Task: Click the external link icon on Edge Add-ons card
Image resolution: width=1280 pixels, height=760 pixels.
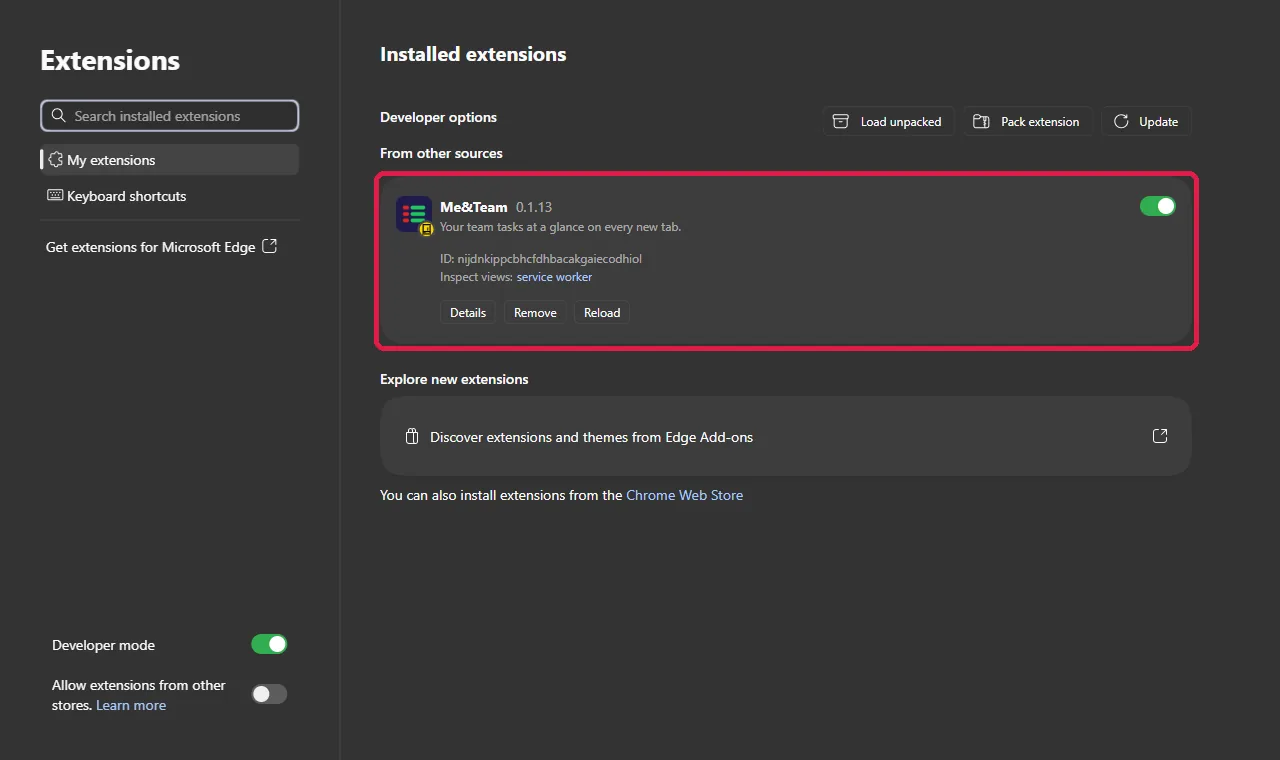Action: tap(1160, 436)
